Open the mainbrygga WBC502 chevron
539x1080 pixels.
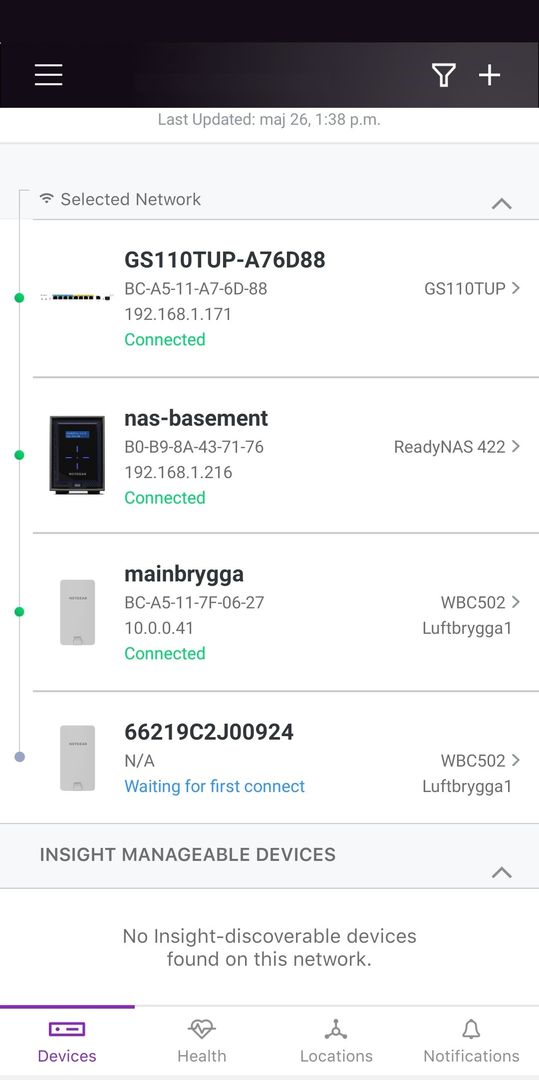point(516,602)
